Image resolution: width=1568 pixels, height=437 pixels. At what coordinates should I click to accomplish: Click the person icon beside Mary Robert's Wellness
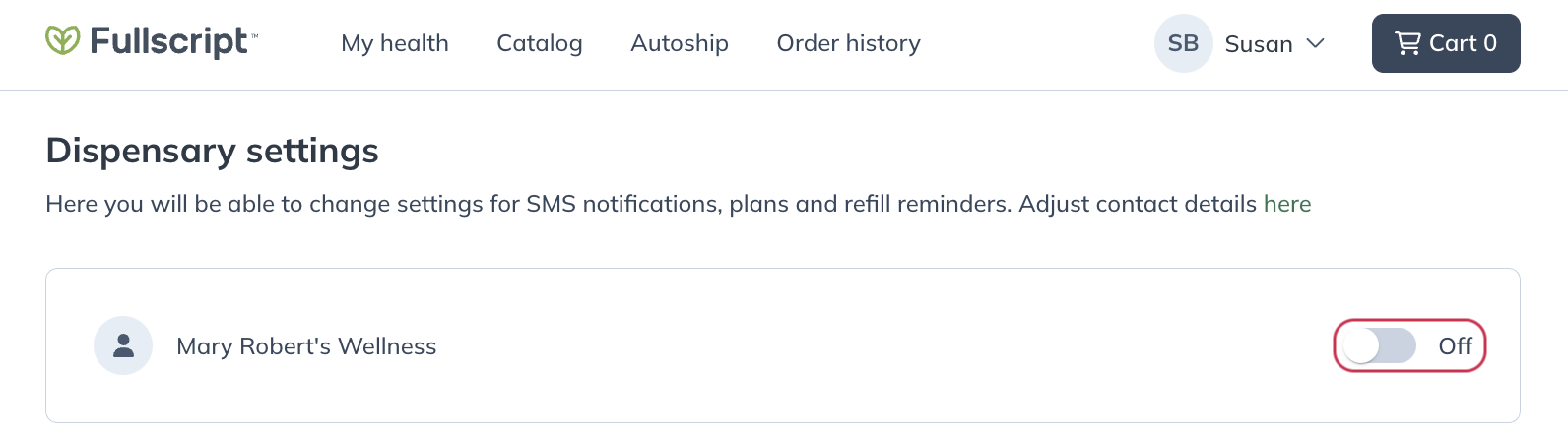pyautogui.click(x=123, y=345)
